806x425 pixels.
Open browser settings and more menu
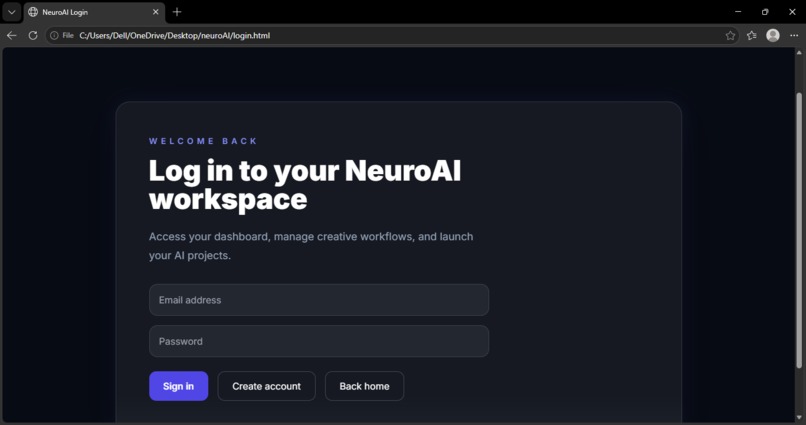[x=794, y=35]
